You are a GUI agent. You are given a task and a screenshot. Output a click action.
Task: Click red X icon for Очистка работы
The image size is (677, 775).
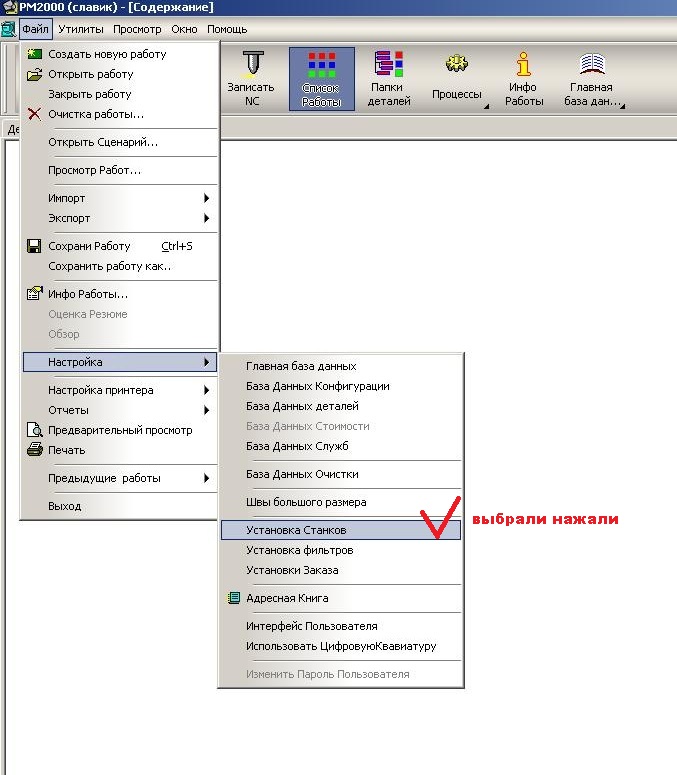[34, 114]
